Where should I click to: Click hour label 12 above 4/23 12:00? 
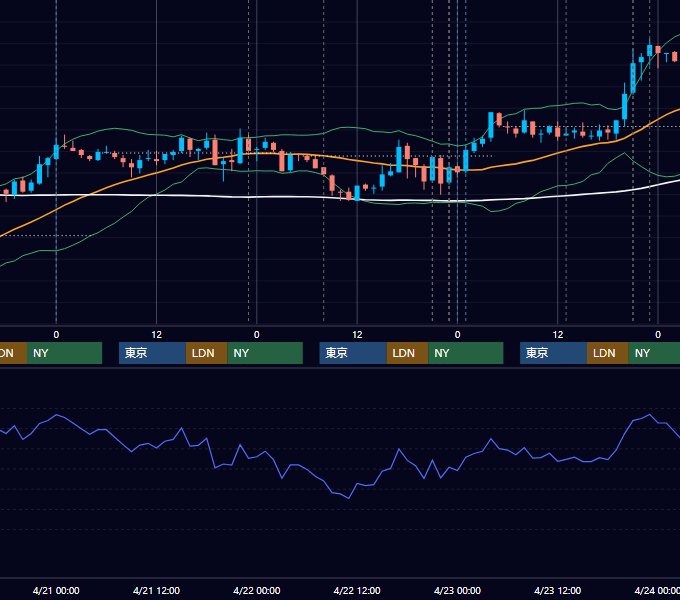tap(558, 335)
